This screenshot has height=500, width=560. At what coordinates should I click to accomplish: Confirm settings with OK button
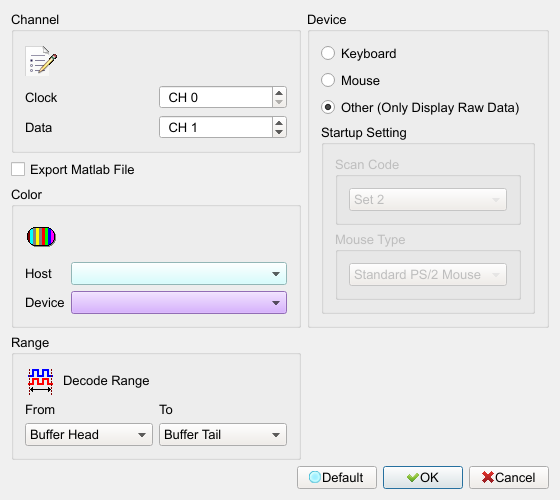[423, 478]
